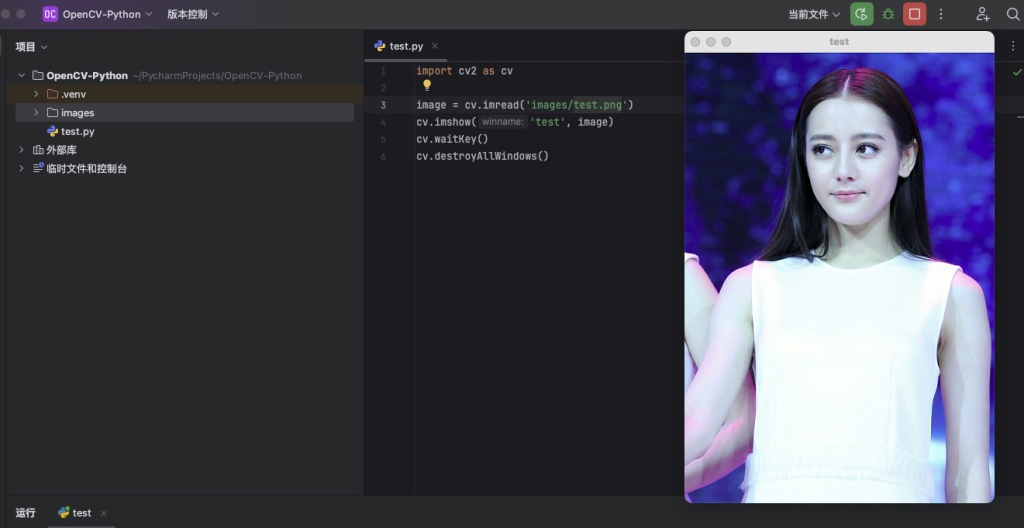1024x528 pixels.
Task: Close the test image window
Action: pos(695,42)
